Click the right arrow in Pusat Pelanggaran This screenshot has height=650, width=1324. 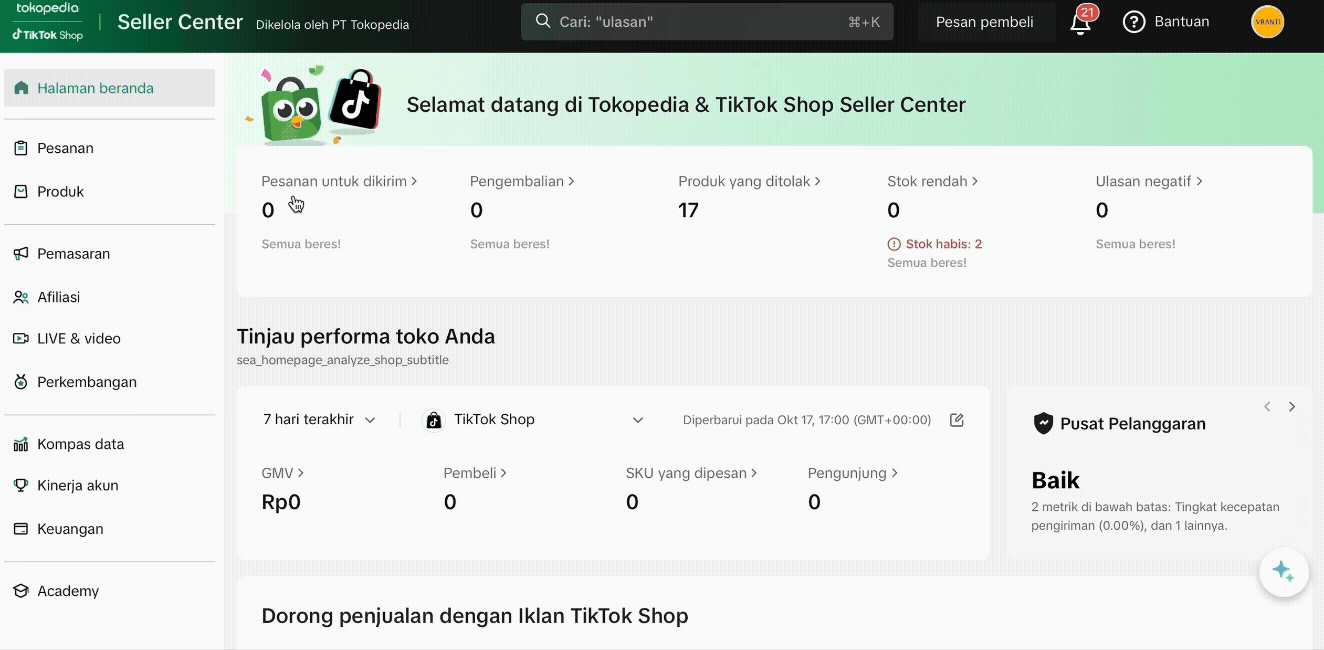coord(1292,407)
